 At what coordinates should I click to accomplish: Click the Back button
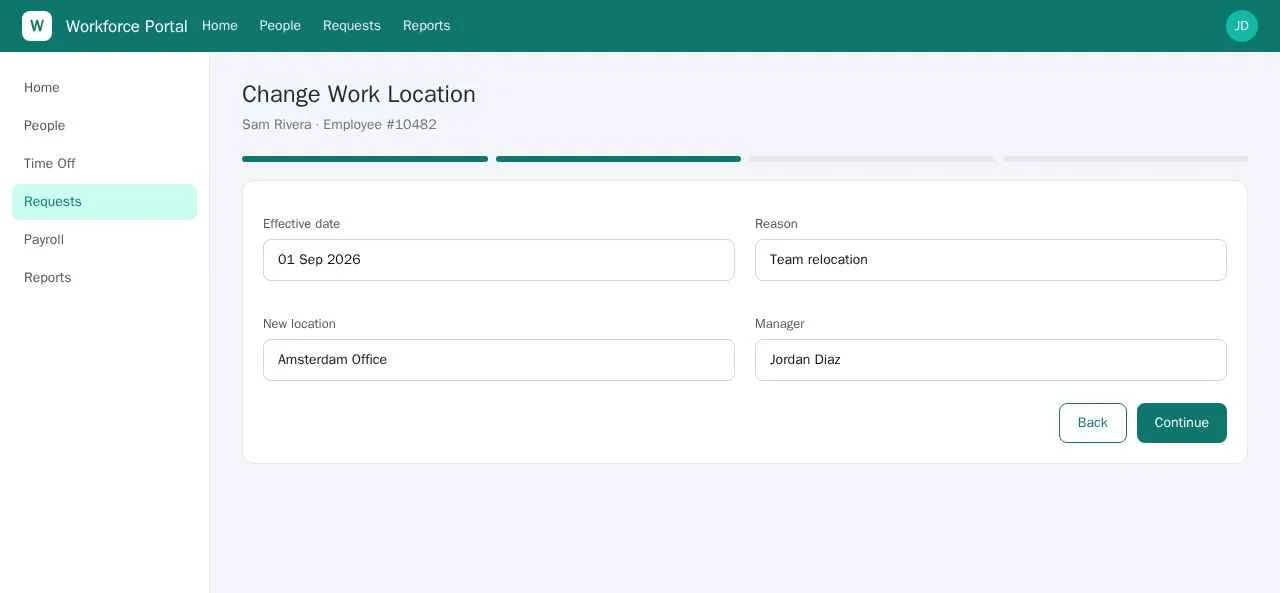[x=1093, y=423]
